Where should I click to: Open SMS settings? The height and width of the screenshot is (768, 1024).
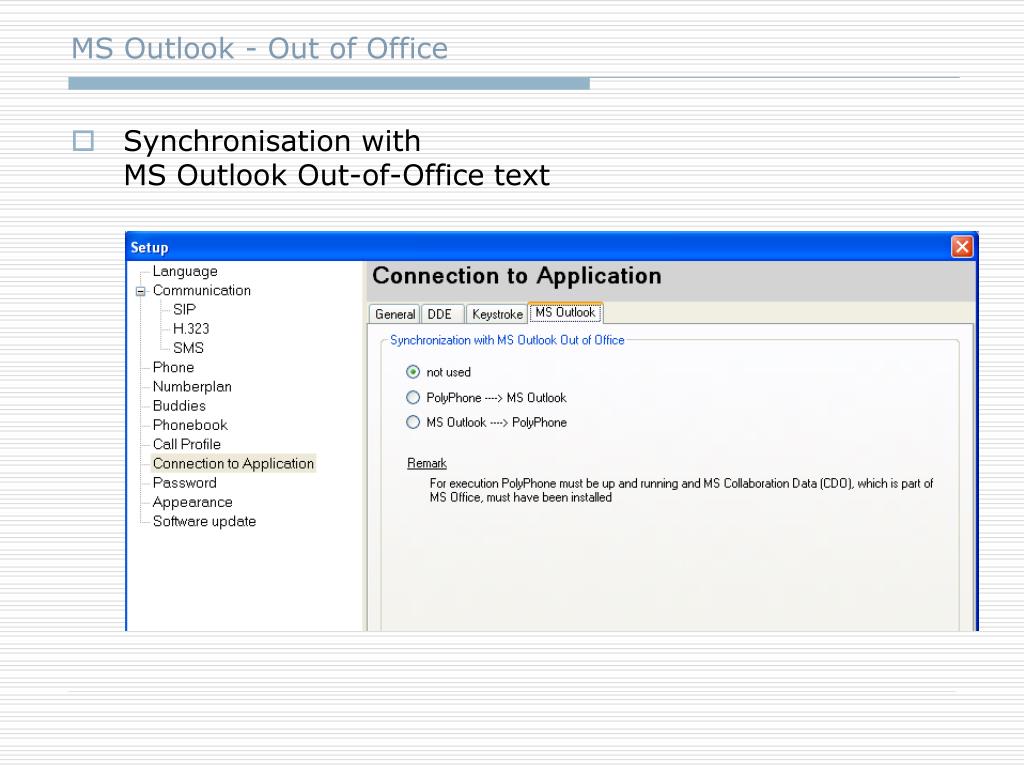pos(188,348)
